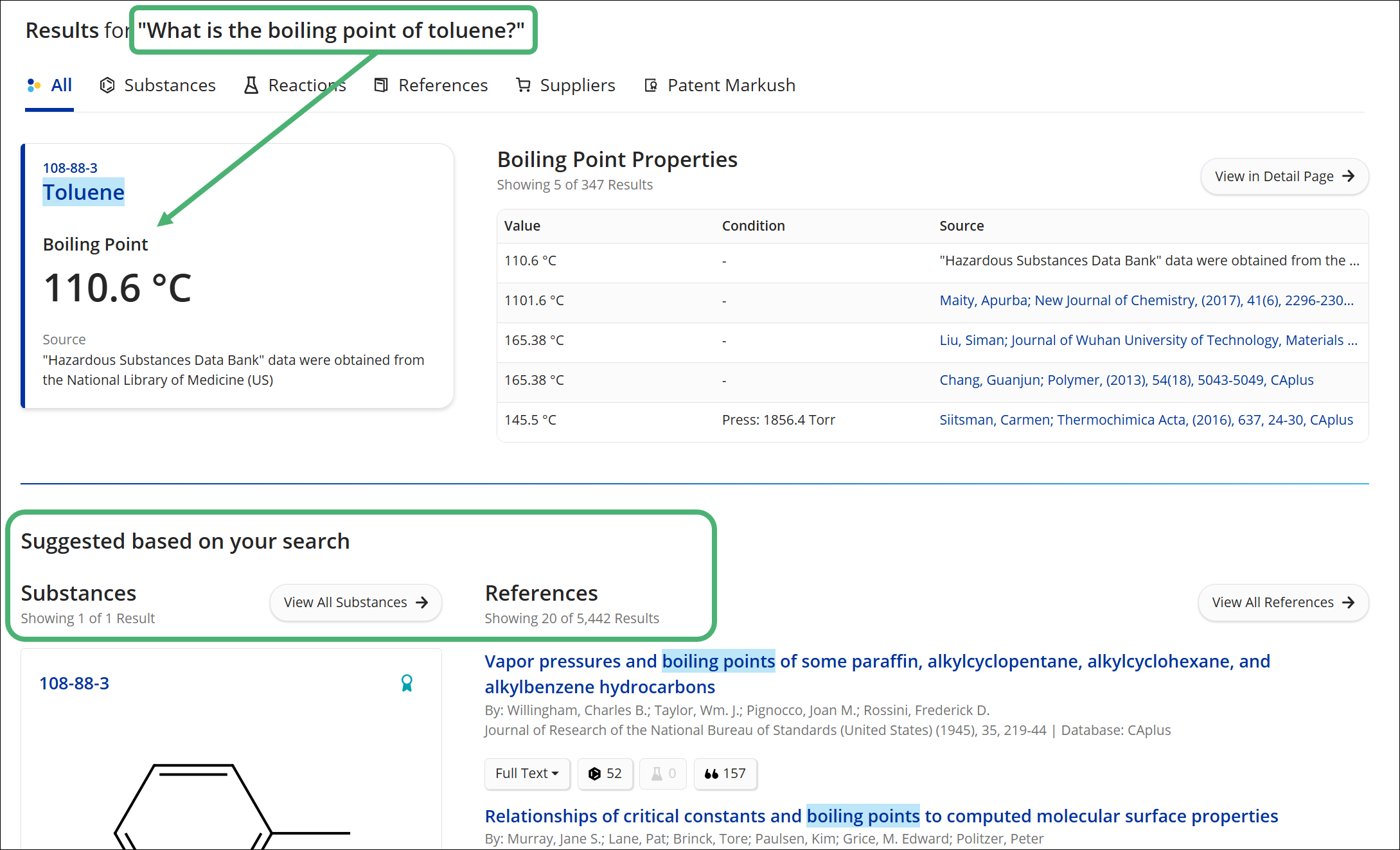Click the Boiling Point Properties heading
The height and width of the screenshot is (850, 1400).
pos(617,159)
